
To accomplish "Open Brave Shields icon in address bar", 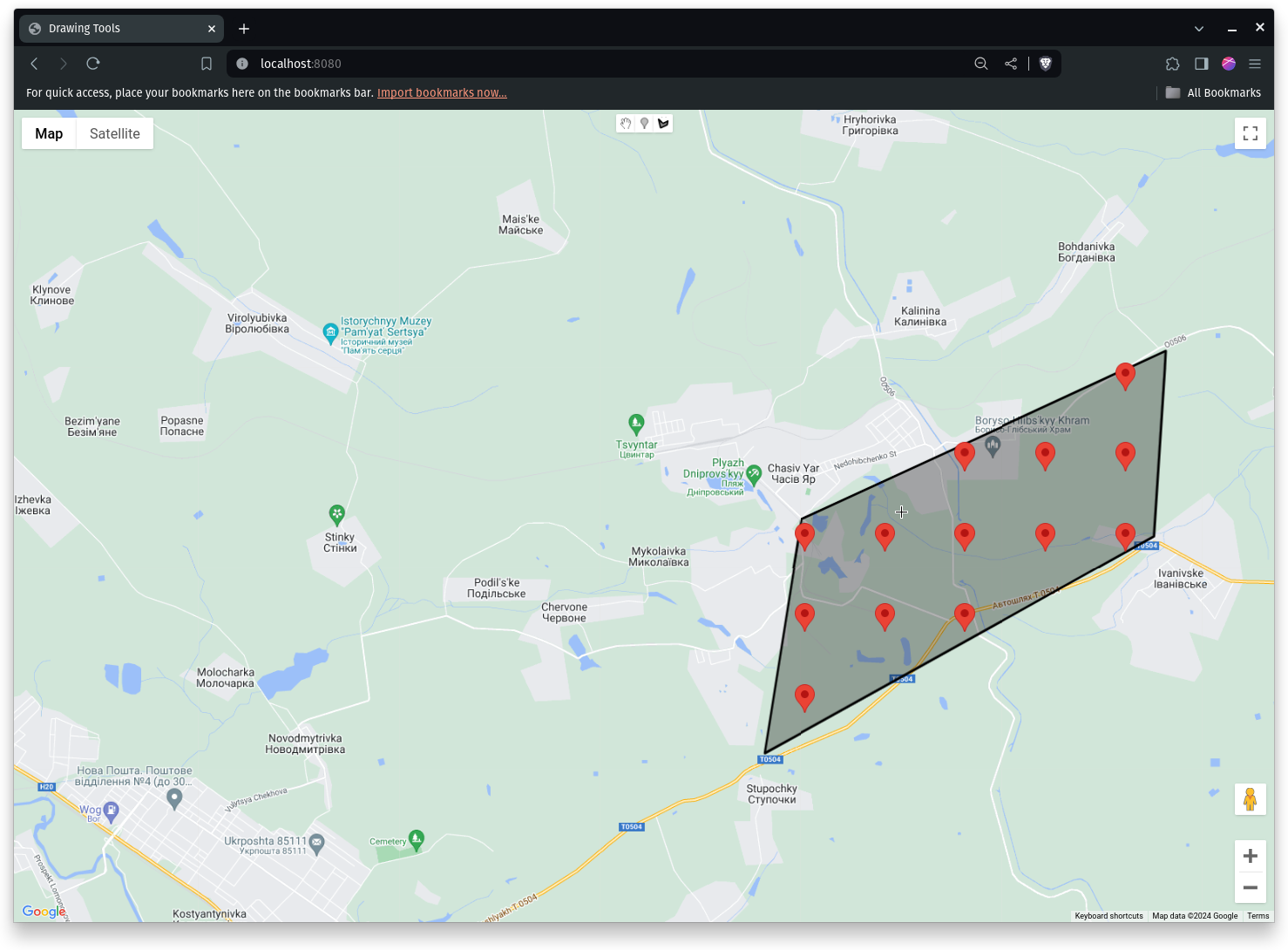I will [x=1046, y=64].
